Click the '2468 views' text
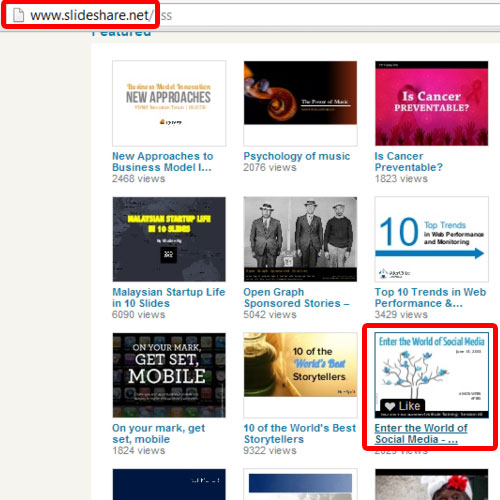Screen dimensions: 500x500 pyautogui.click(x=139, y=179)
